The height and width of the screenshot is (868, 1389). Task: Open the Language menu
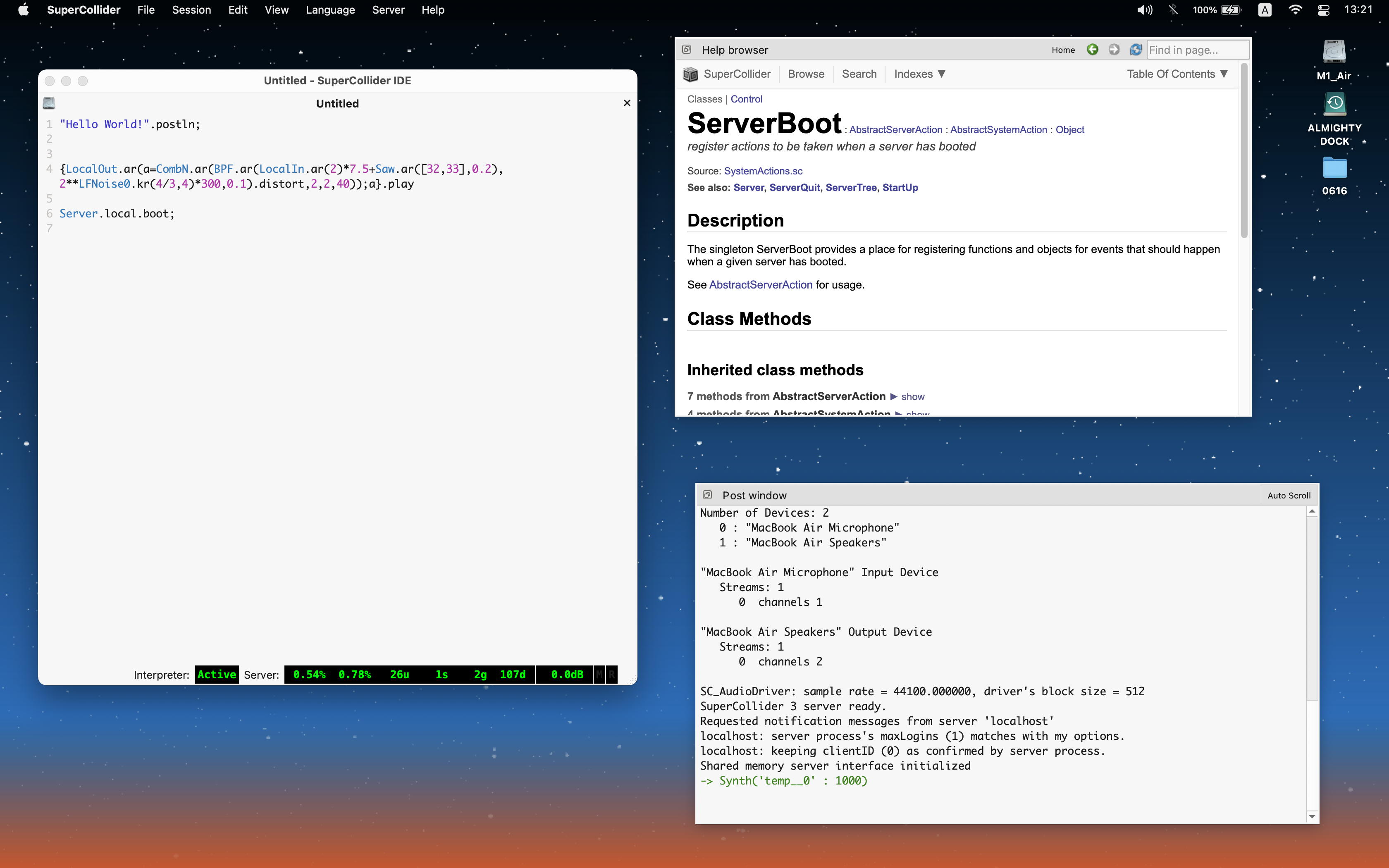click(x=330, y=10)
